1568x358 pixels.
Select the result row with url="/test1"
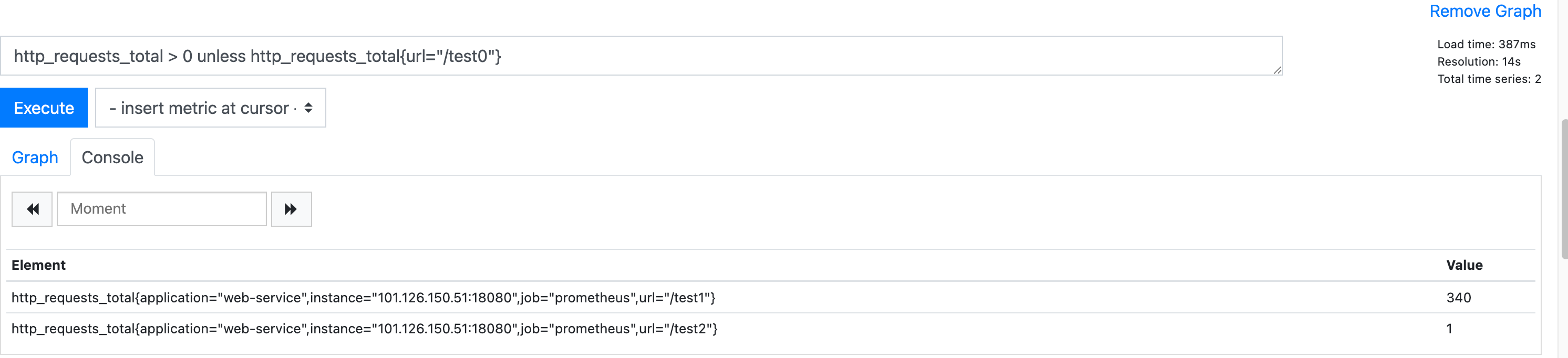click(364, 298)
